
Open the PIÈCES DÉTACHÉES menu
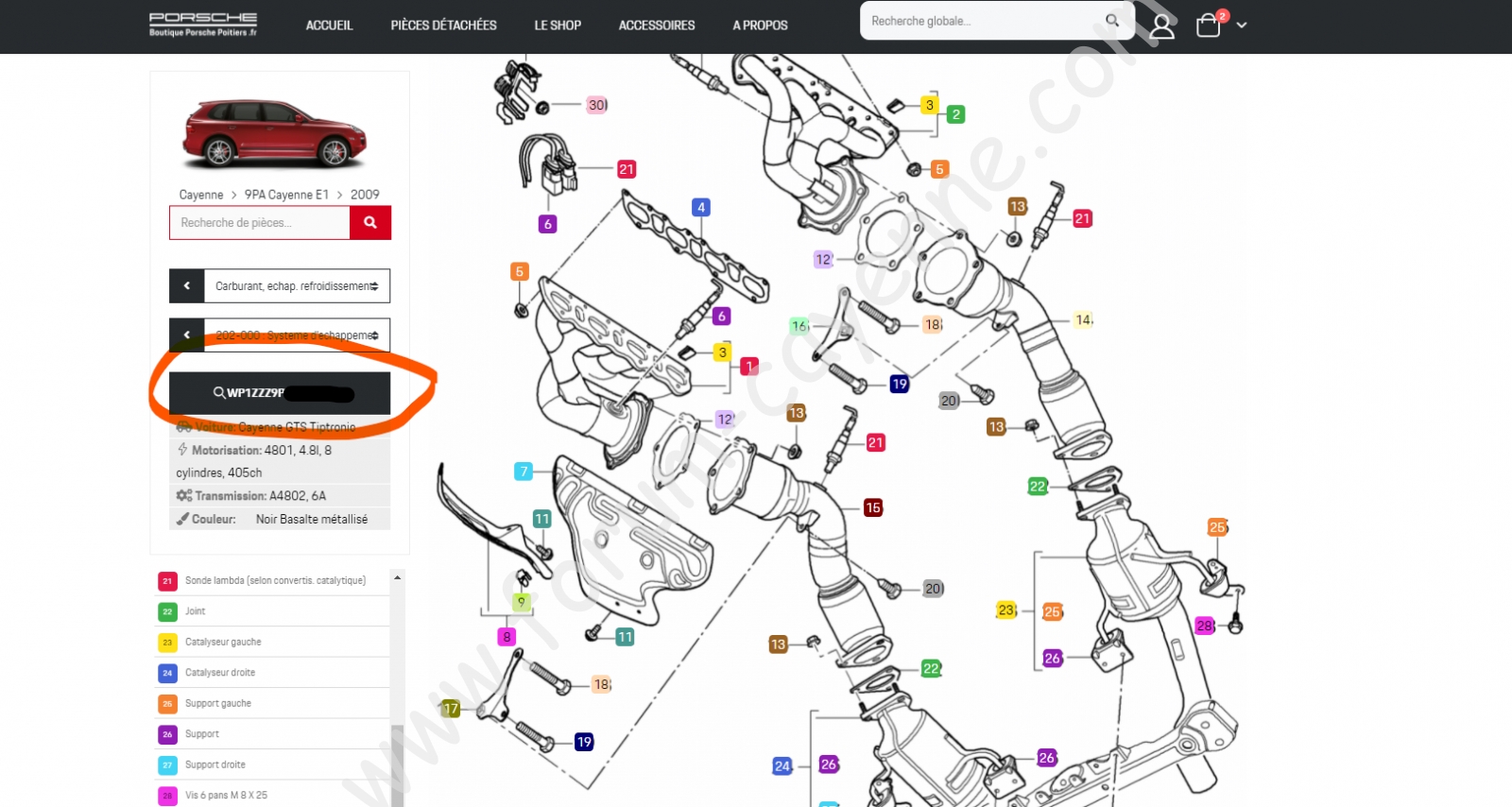[x=443, y=26]
